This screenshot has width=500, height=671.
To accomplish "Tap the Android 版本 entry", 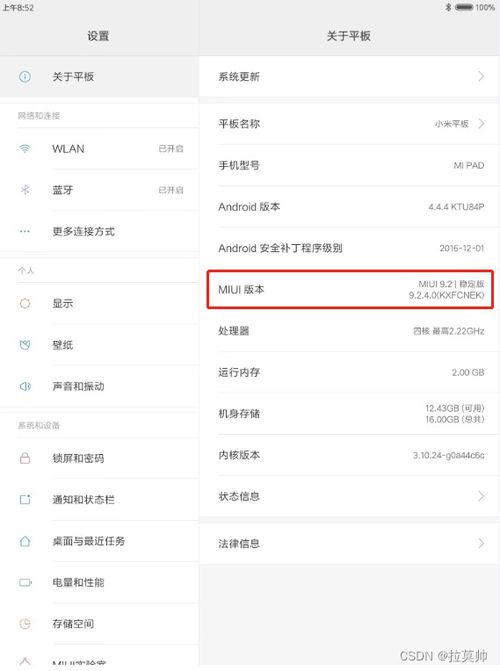I will point(349,207).
